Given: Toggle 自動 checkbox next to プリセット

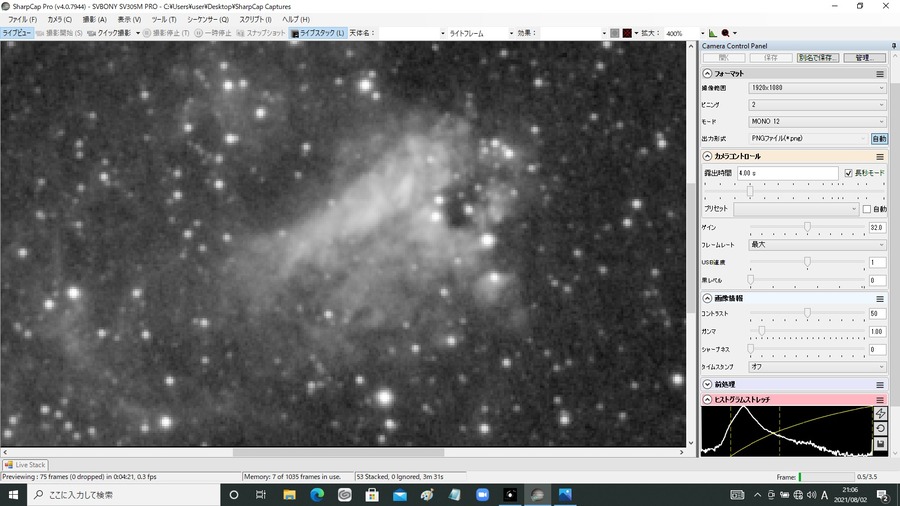Looking at the screenshot, I should pyautogui.click(x=867, y=209).
